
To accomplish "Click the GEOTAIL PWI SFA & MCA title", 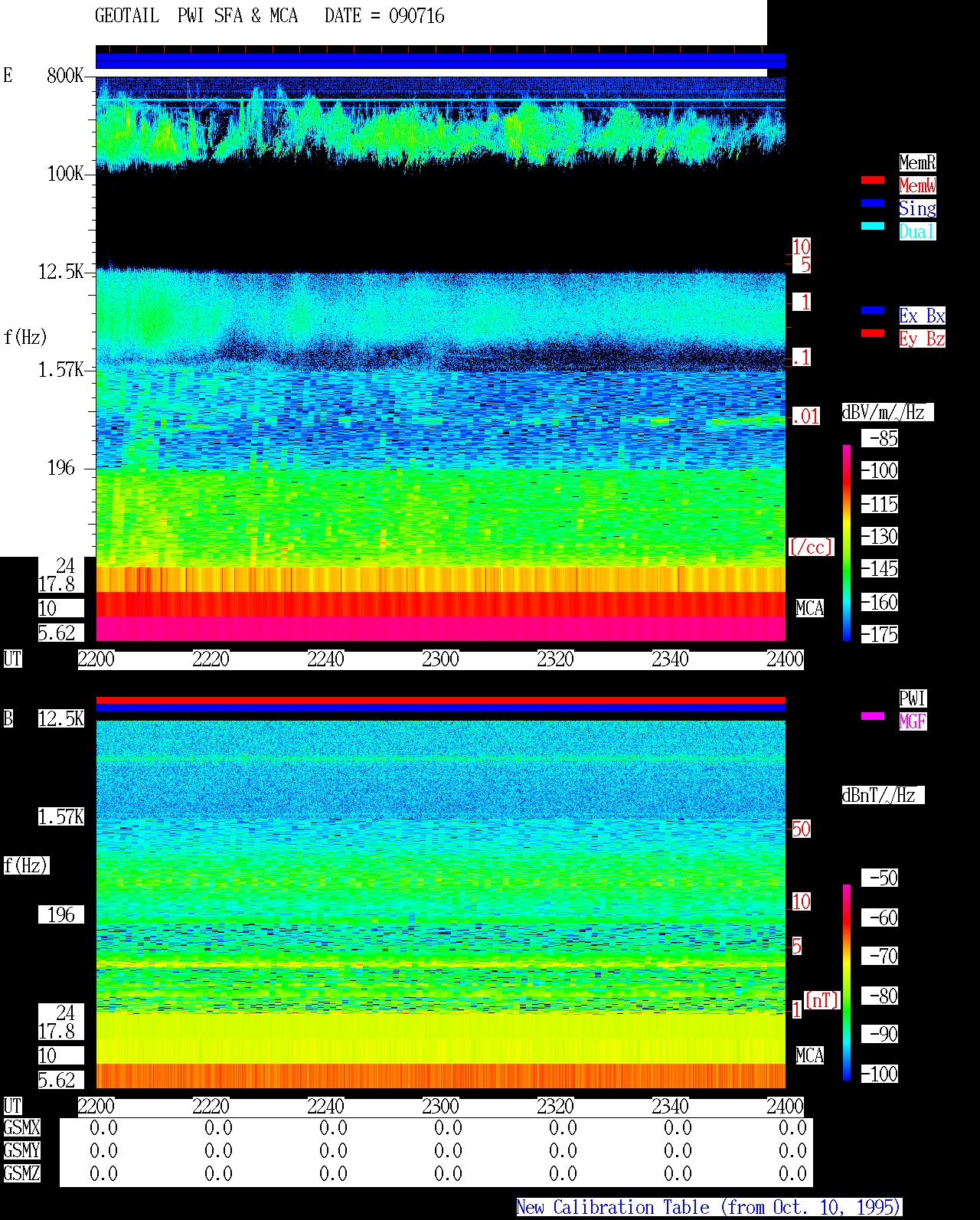I will tap(196, 16).
